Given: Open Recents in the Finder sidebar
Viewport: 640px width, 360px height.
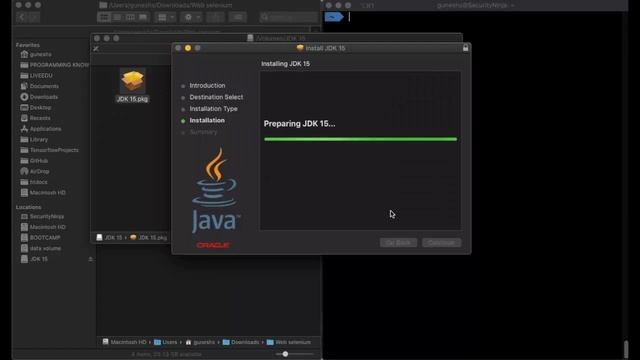Looking at the screenshot, I should pyautogui.click(x=36, y=118).
